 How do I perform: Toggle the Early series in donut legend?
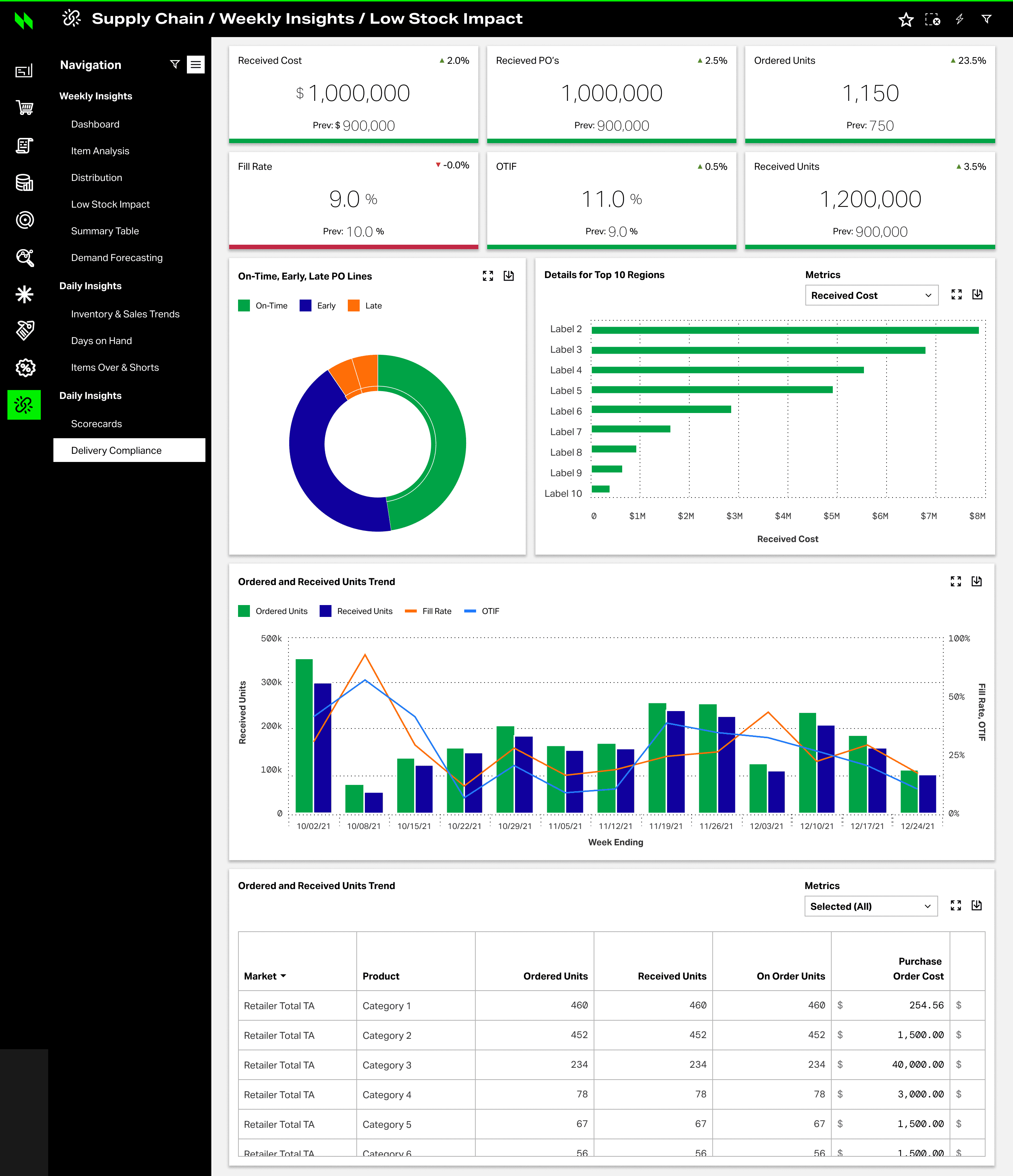(x=318, y=305)
